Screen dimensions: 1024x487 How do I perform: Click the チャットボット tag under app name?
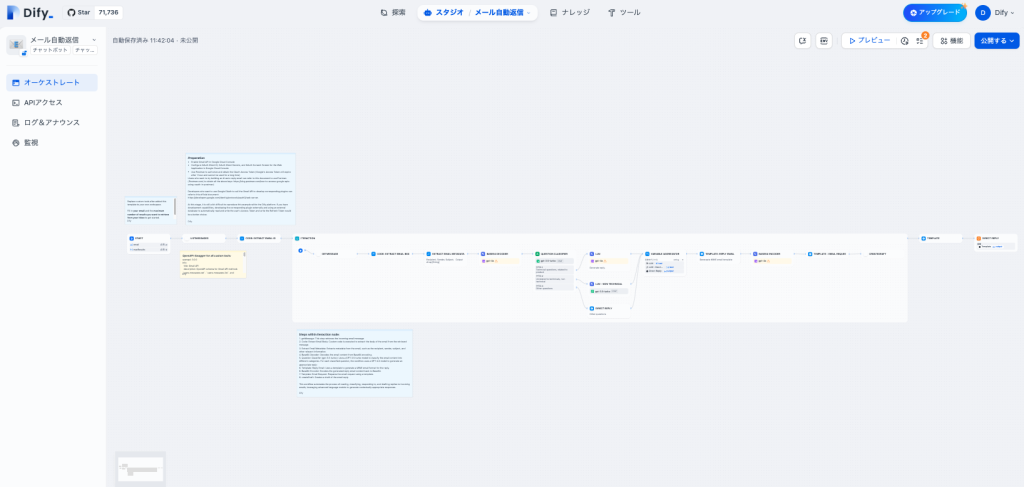tap(50, 50)
